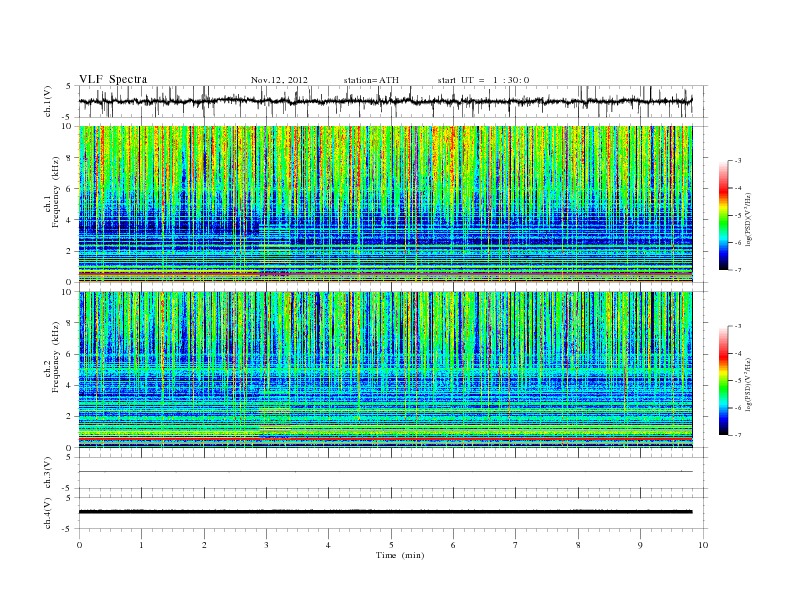Select lower log(PSD)(V²/Hz) color bar label
The width and height of the screenshot is (792, 612).
click(749, 384)
